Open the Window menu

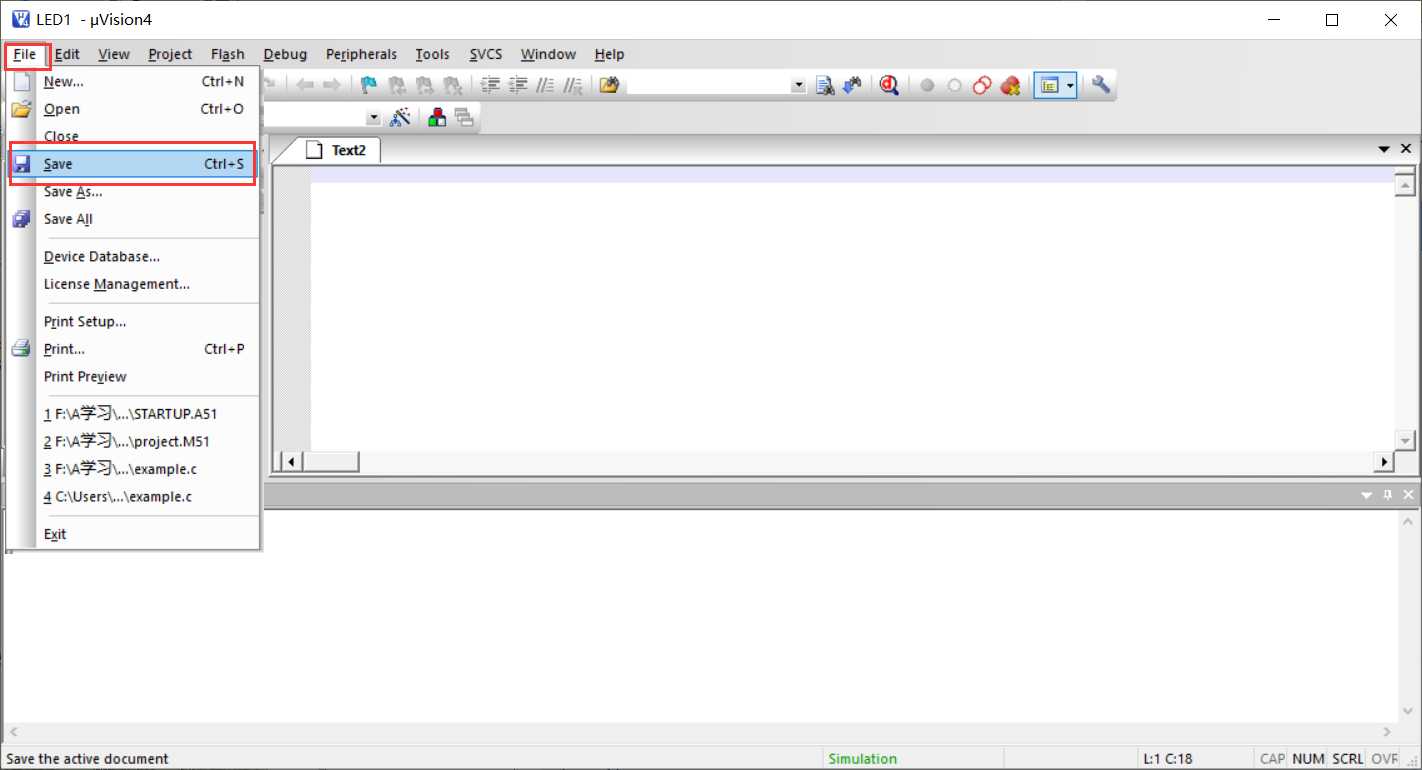[548, 54]
